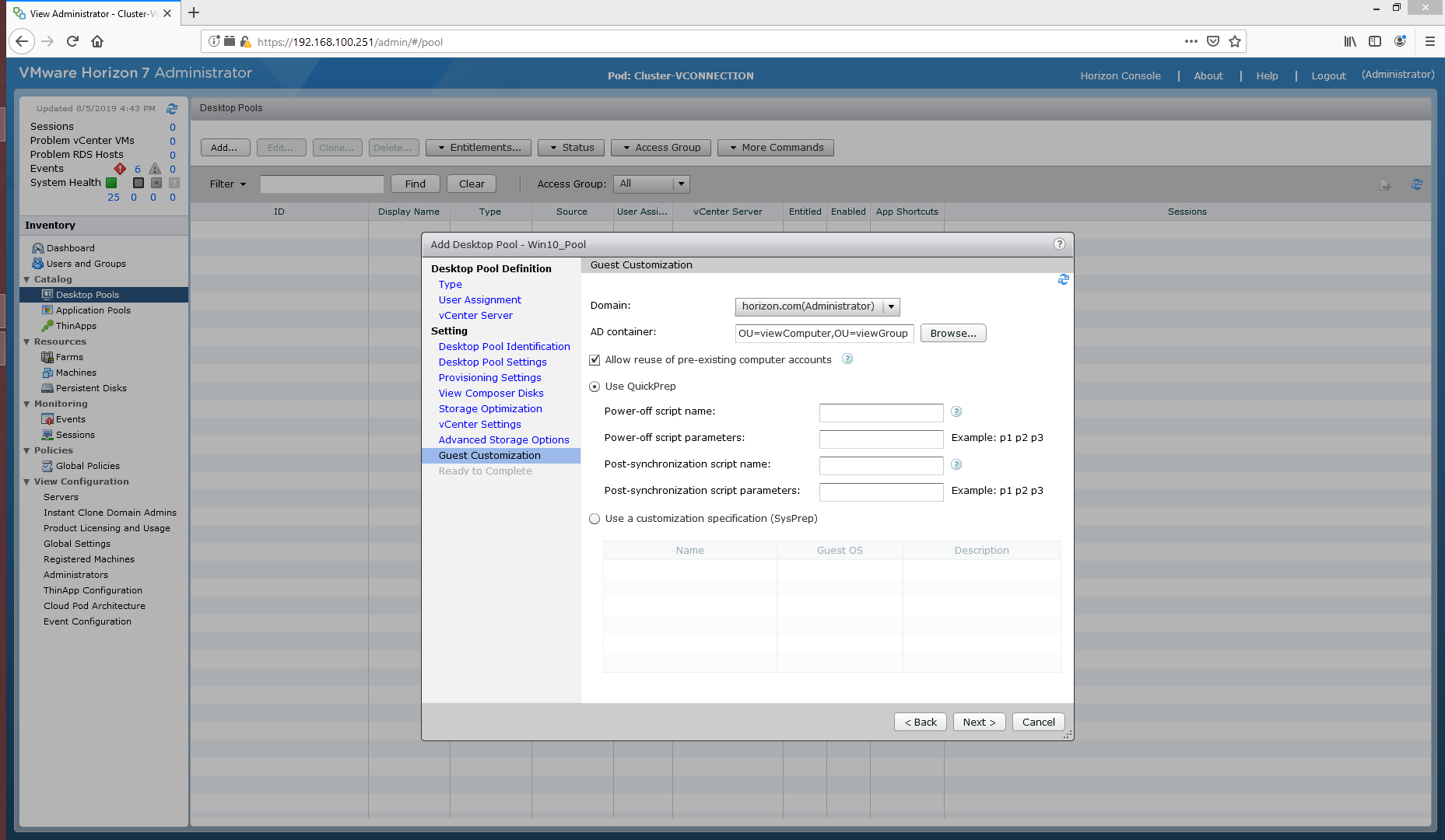Open Application Pools in inventory
The height and width of the screenshot is (840, 1445).
(x=93, y=310)
